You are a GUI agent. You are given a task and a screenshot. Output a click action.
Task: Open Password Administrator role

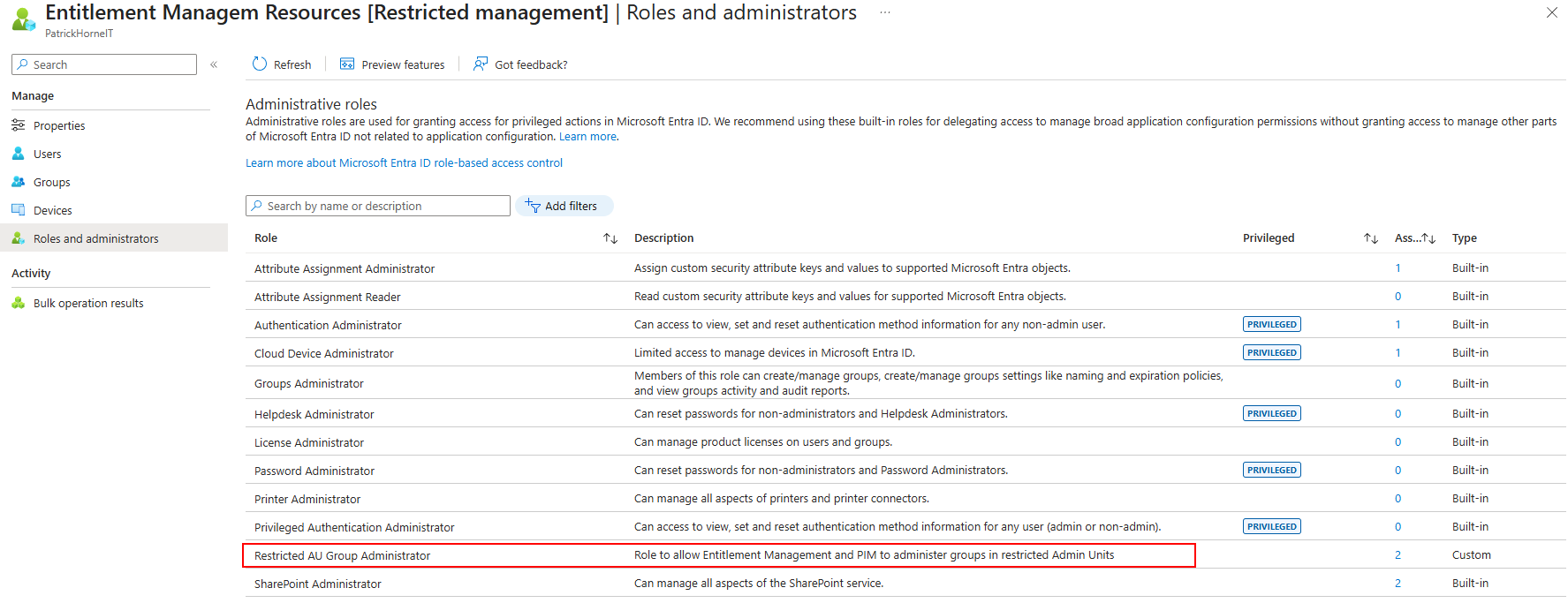(x=314, y=471)
